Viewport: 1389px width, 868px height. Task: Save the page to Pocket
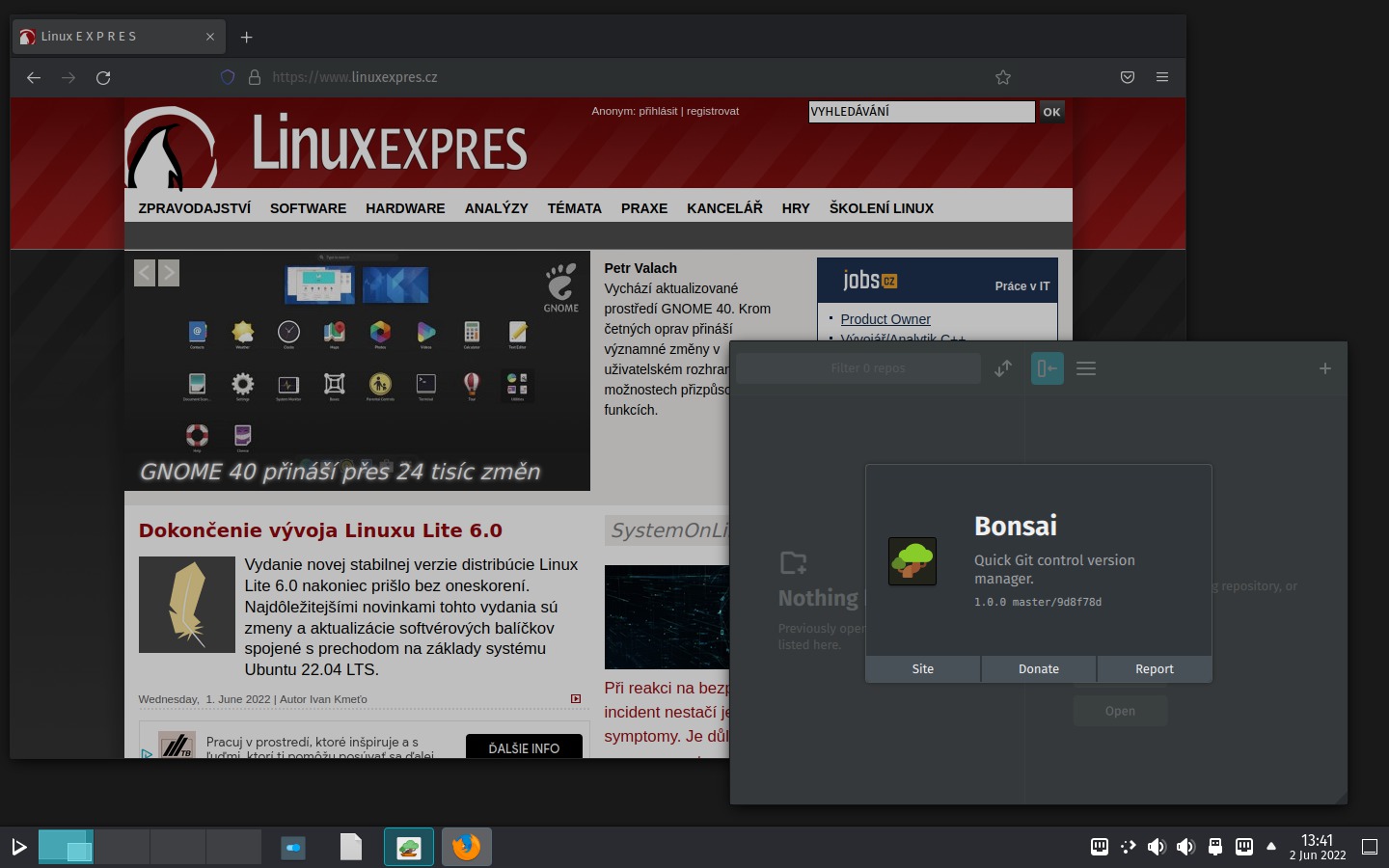[x=1128, y=77]
